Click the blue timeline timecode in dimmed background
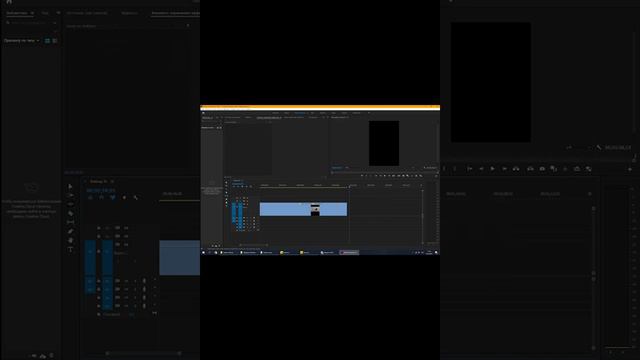Screen dimensions: 640x360 click(101, 190)
